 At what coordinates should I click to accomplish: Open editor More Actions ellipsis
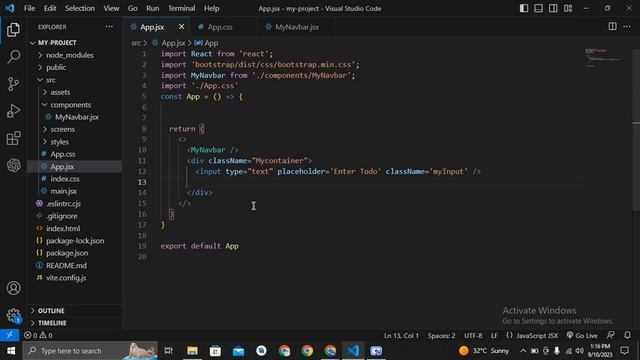coord(627,27)
